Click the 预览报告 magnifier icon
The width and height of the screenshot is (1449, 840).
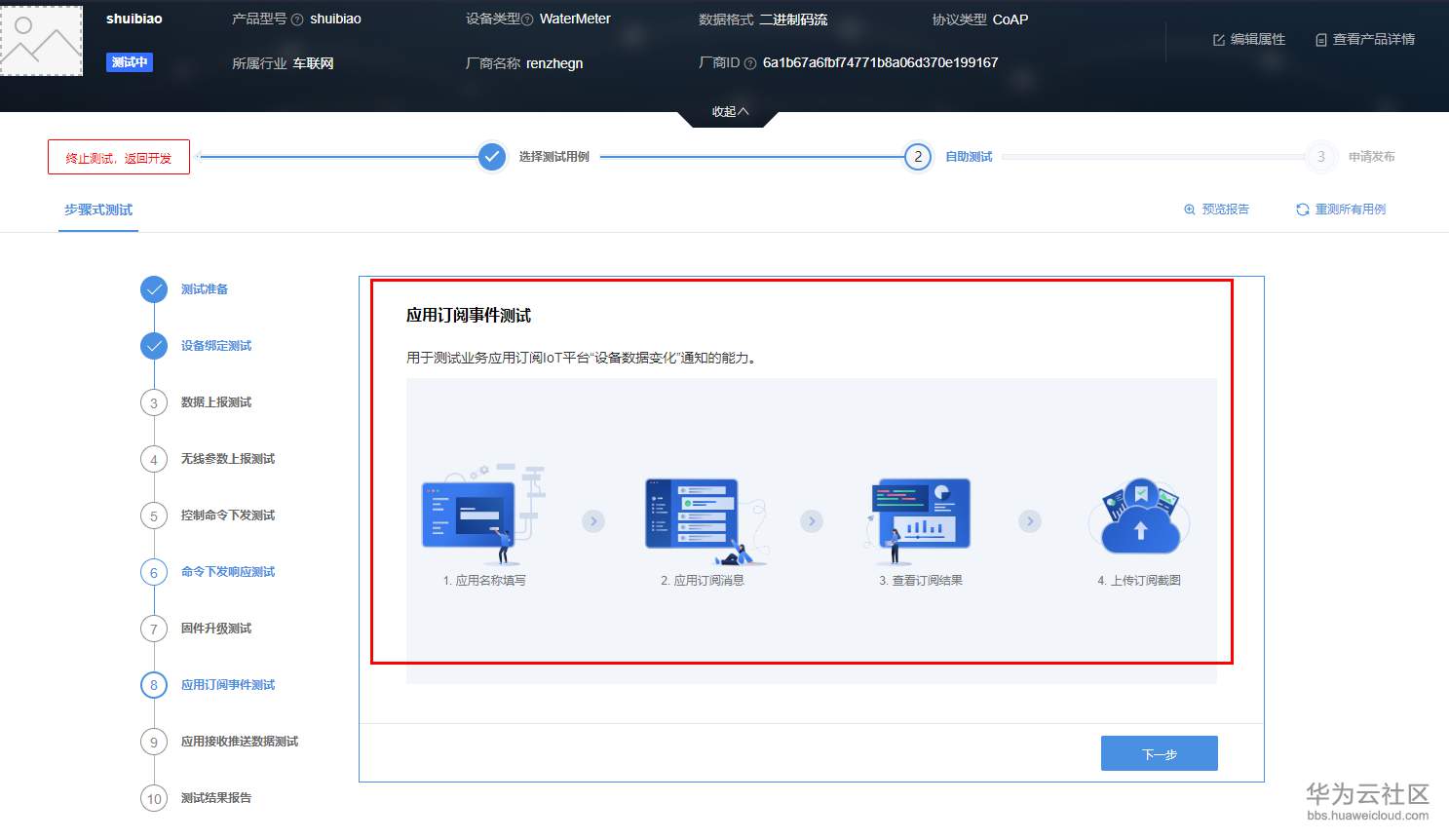pos(1190,210)
